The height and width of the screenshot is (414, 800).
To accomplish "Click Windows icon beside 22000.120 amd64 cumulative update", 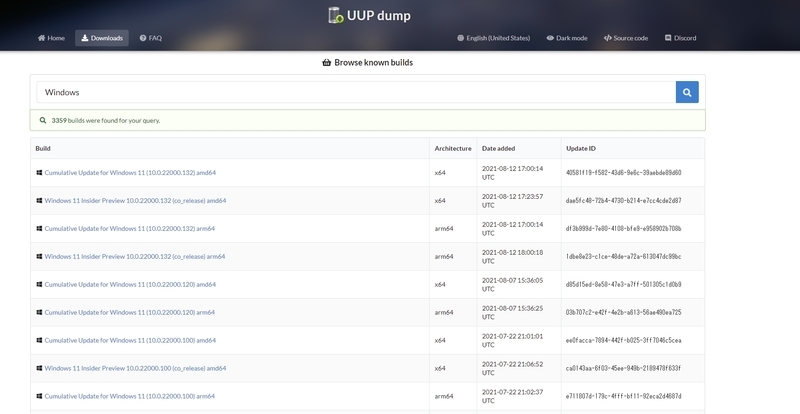I will click(x=39, y=284).
